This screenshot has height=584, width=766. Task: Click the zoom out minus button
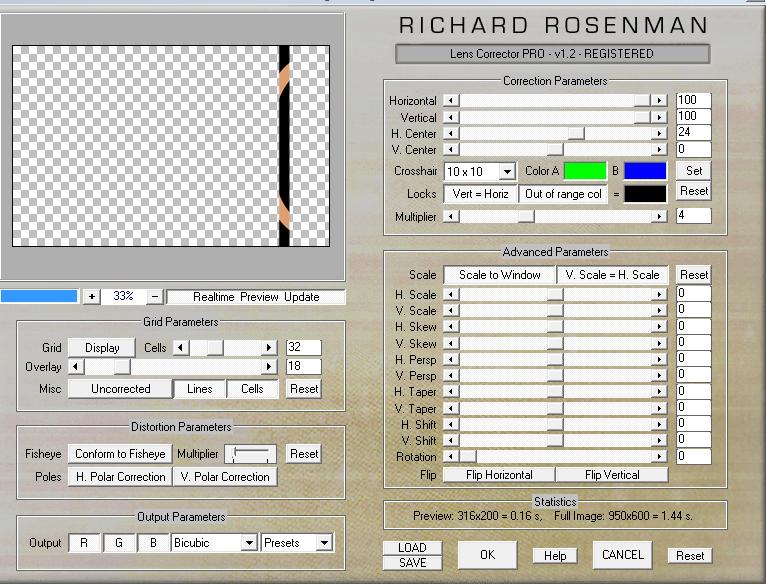154,296
